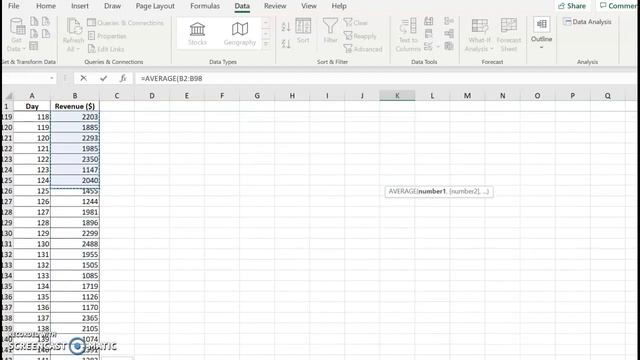Click the Properties button in the ribbon

[107, 36]
